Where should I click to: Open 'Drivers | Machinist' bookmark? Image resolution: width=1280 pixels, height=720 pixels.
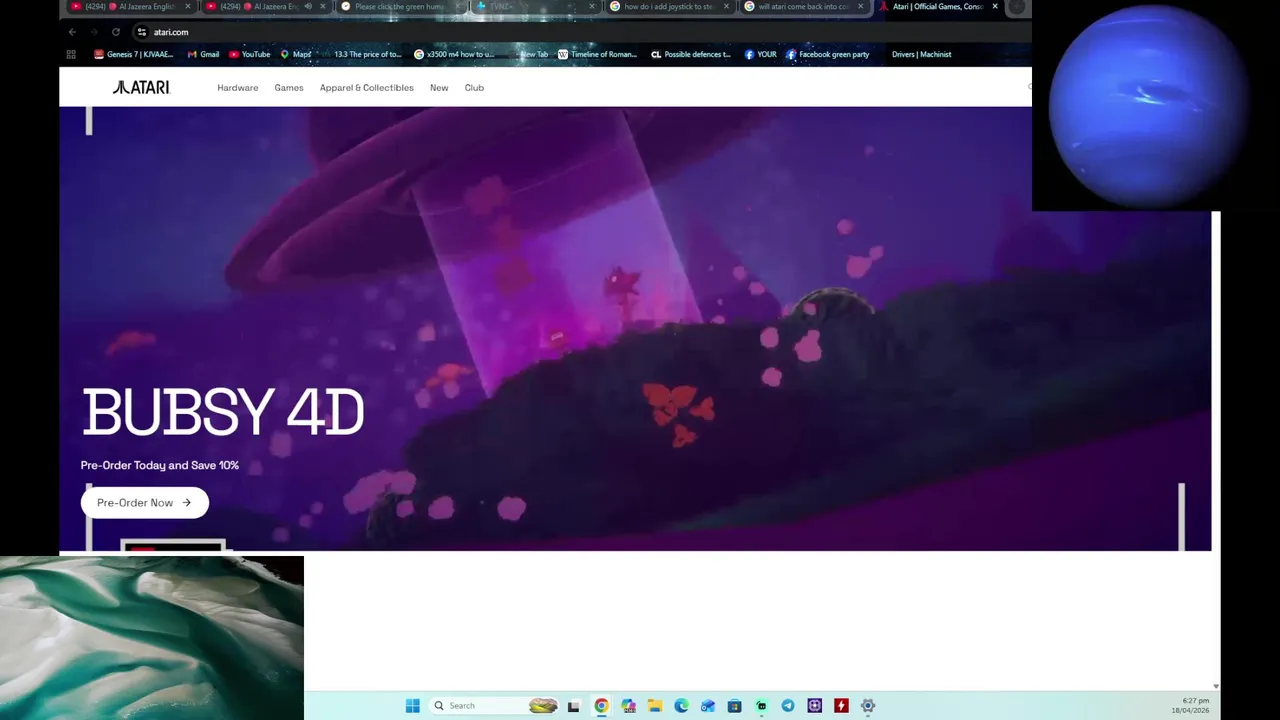[921, 55]
